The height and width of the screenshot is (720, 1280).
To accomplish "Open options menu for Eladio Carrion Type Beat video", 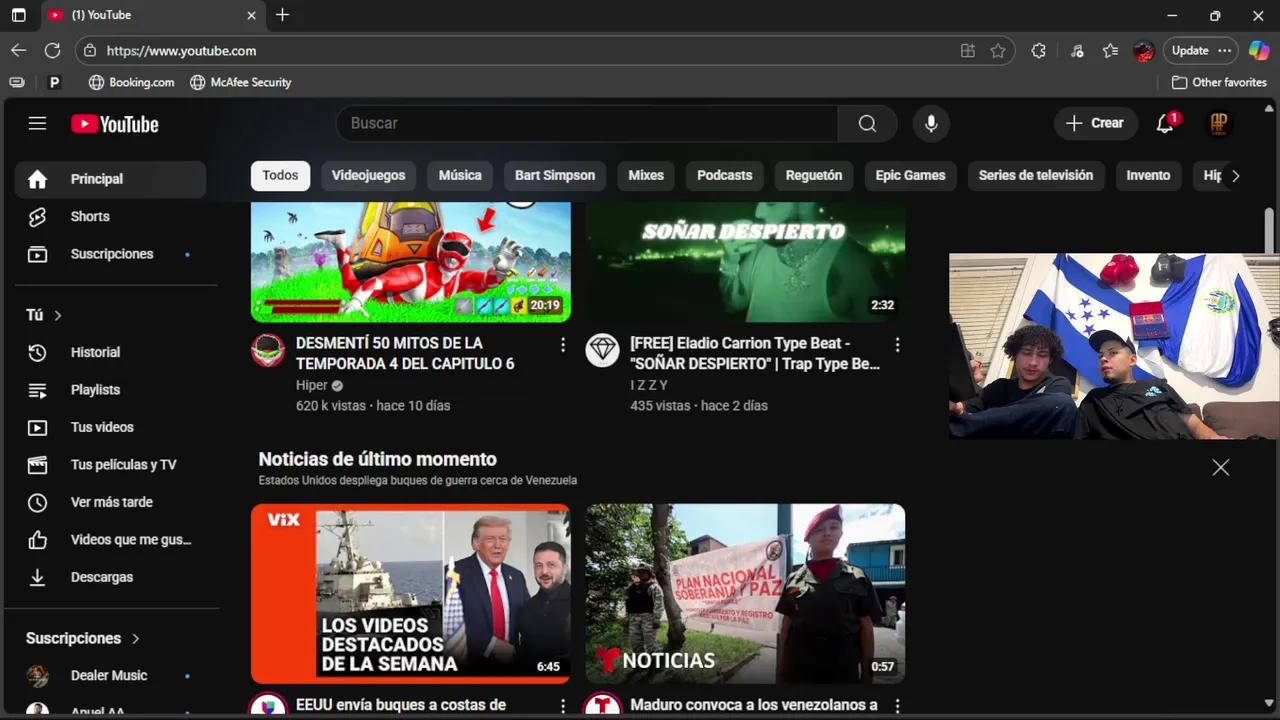I will 897,344.
